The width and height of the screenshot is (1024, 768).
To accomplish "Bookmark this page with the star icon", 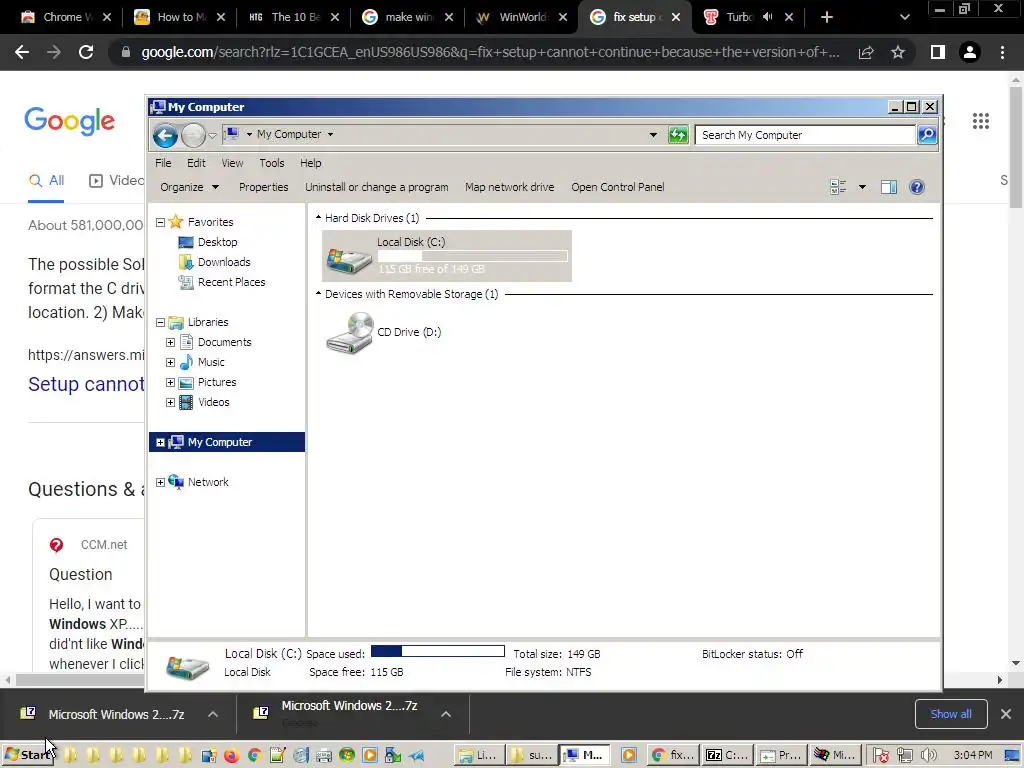I will click(898, 52).
